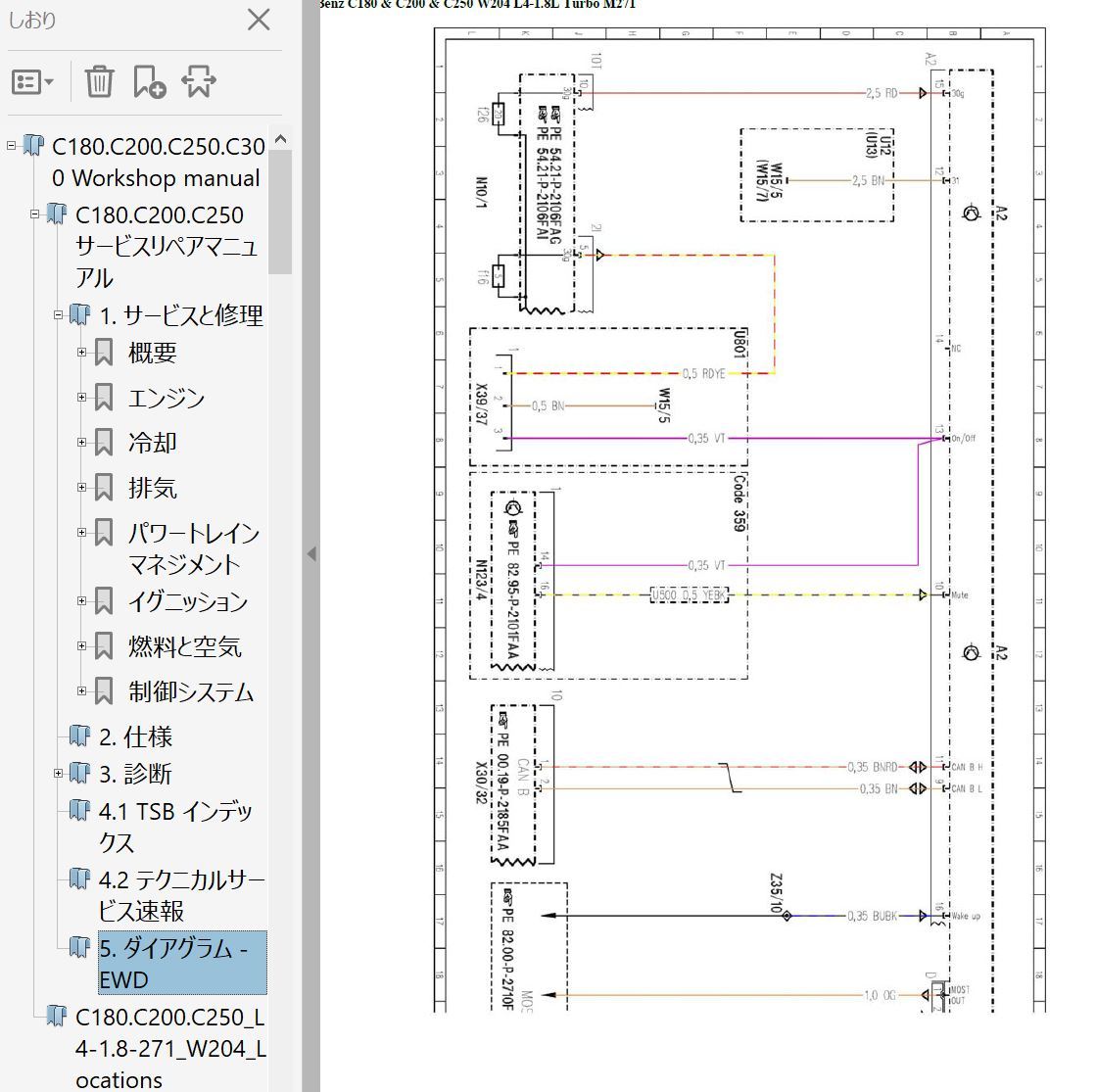Expand the イグニッション bookmark
Screen dimensions: 1097x1092
(x=82, y=601)
